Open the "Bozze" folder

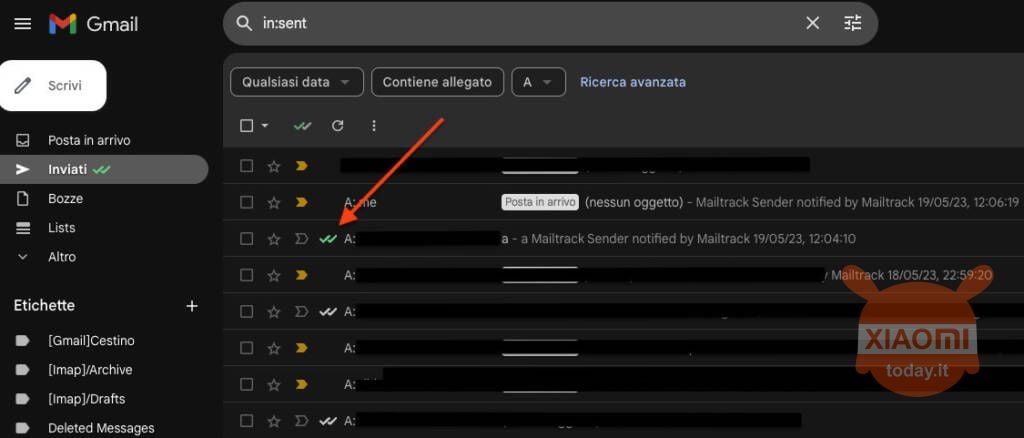click(x=65, y=198)
